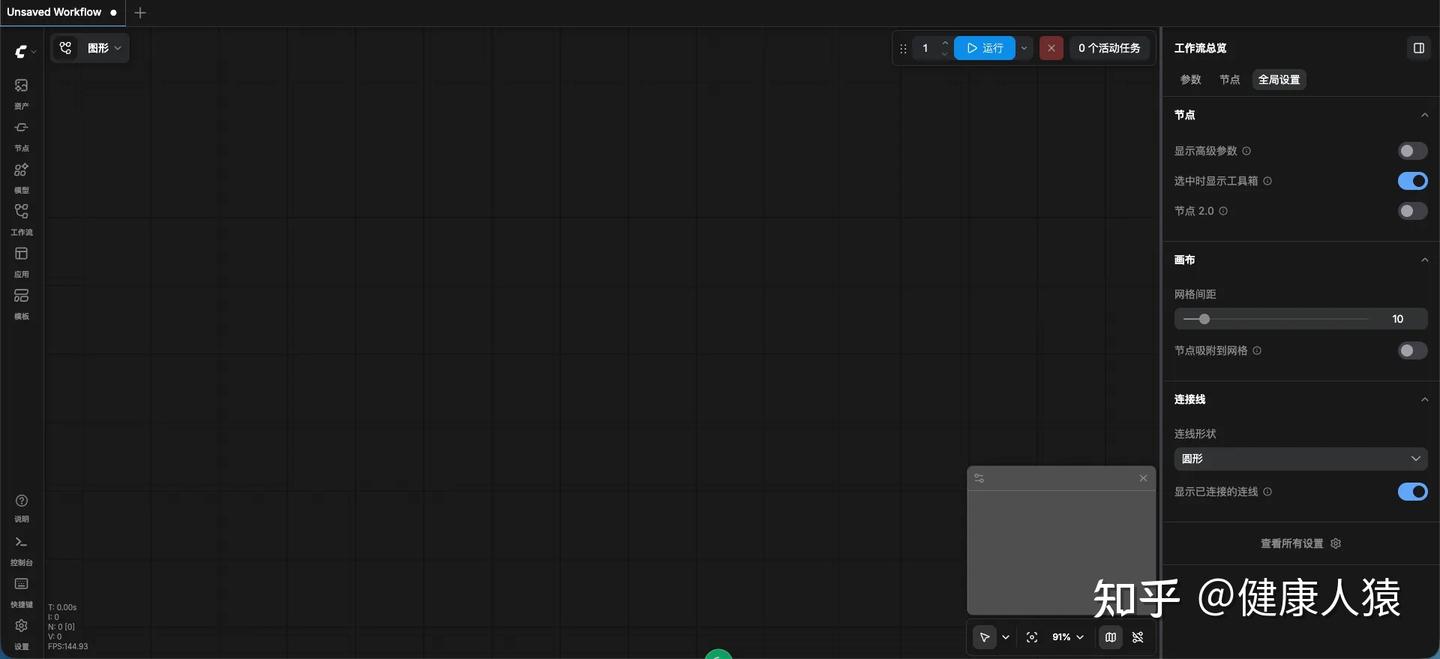Screen dimensions: 1440x659
Task: Open the run options dropdown arrow
Action: pyautogui.click(x=1024, y=48)
